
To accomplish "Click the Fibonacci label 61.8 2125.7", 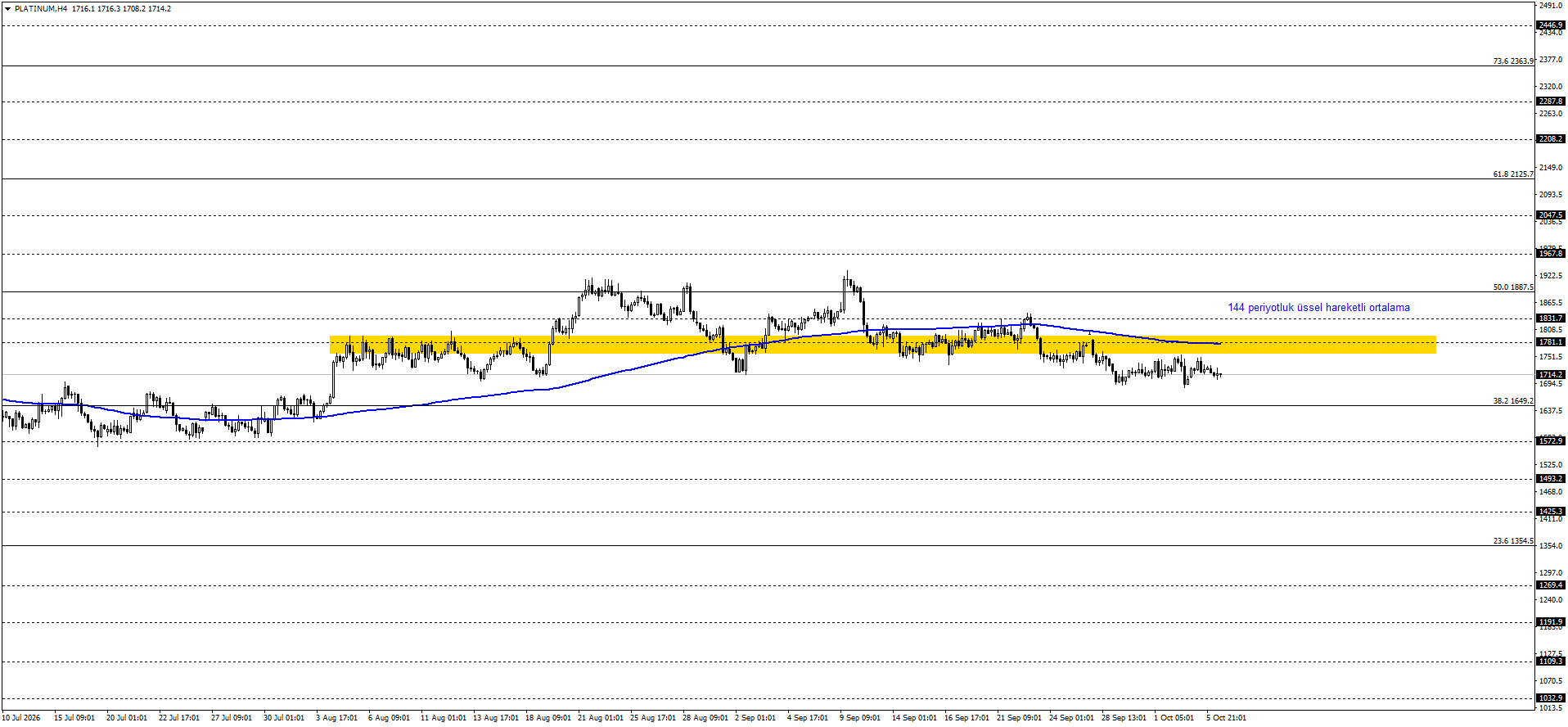I will tap(1513, 174).
